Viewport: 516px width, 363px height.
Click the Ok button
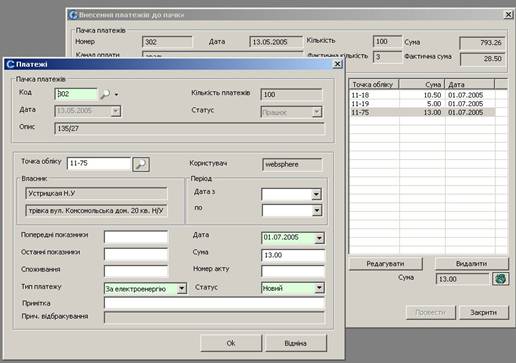pos(231,343)
